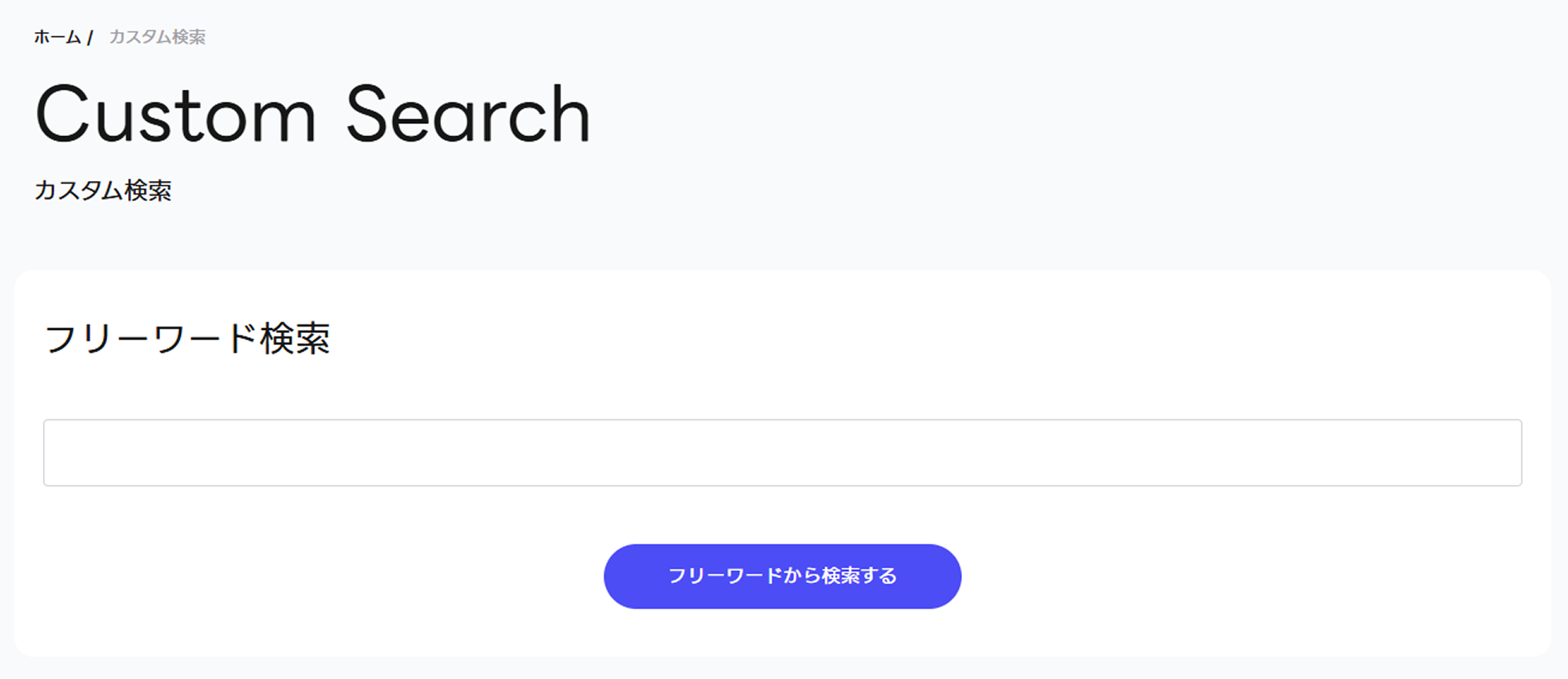This screenshot has width=1568, height=679.
Task: Place cursor in the フリーワード検索 text field
Action: click(x=782, y=452)
